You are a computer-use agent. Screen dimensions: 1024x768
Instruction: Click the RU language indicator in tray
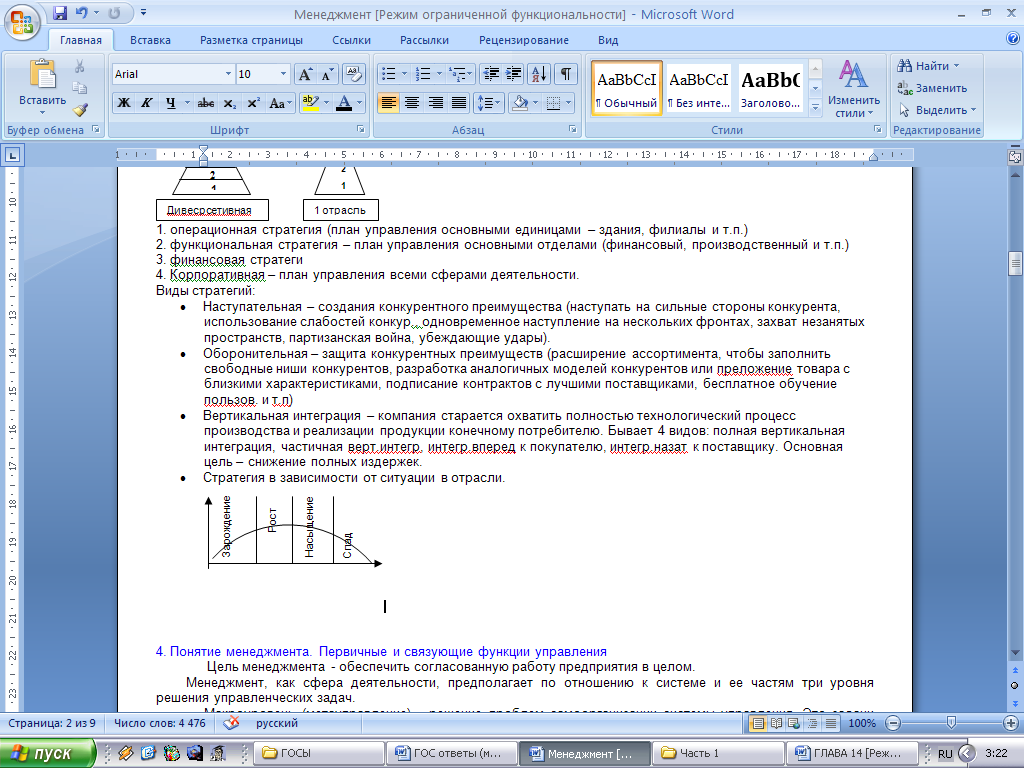[945, 754]
